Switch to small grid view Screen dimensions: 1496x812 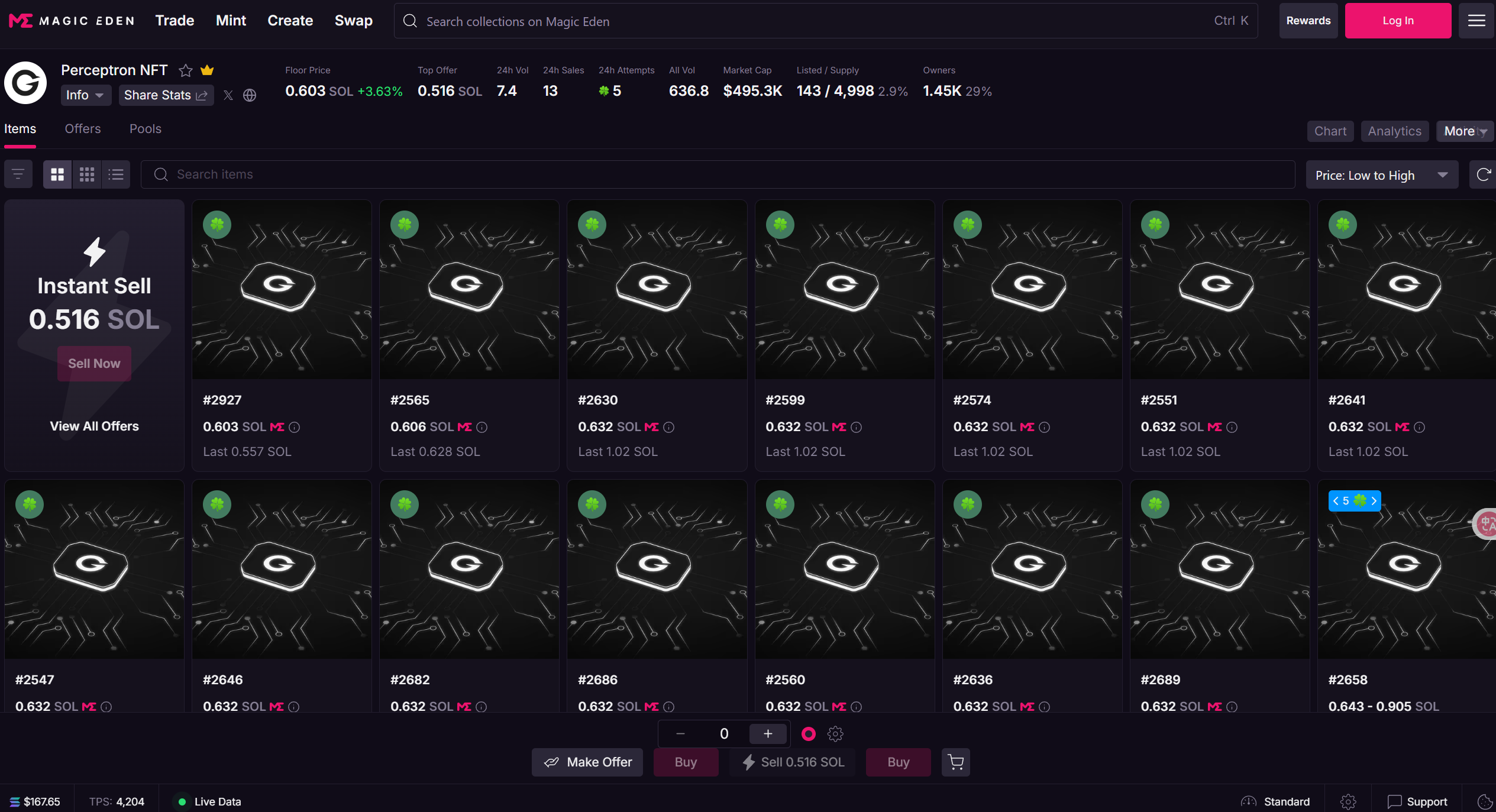87,174
